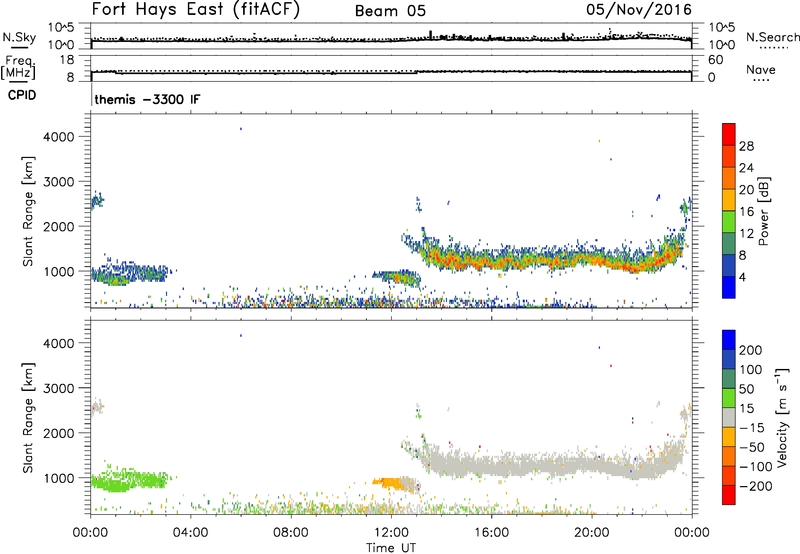Click the 'CPID' label

(22, 95)
